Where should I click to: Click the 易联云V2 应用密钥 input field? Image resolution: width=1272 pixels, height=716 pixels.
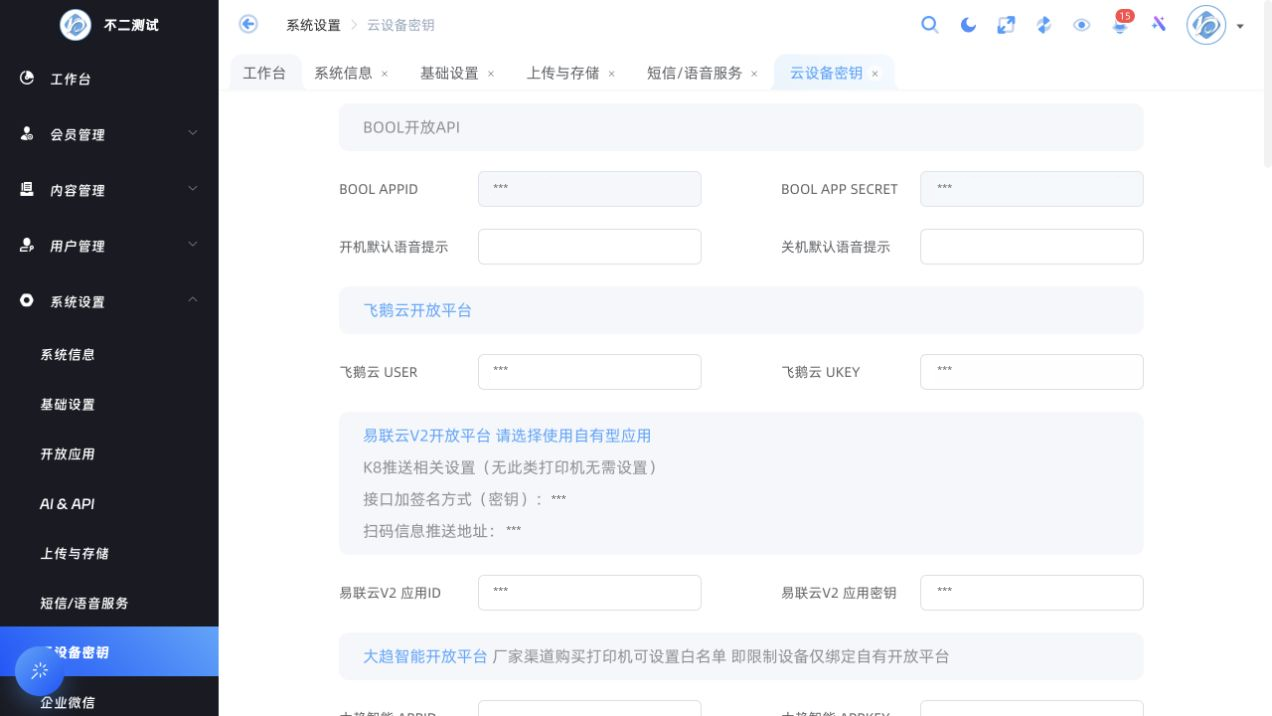click(x=1032, y=593)
